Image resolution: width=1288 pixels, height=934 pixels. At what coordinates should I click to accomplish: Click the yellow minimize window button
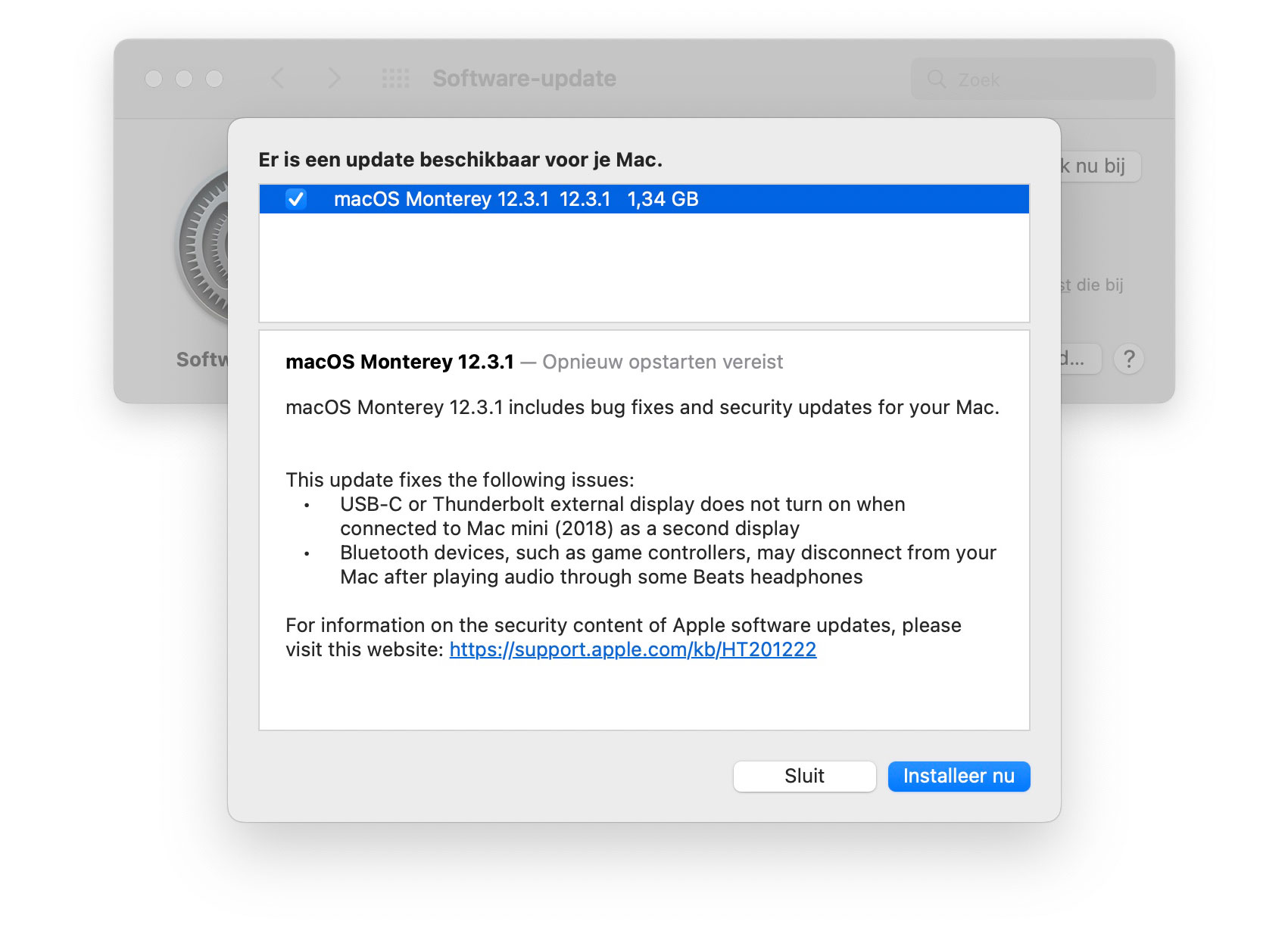pos(184,79)
